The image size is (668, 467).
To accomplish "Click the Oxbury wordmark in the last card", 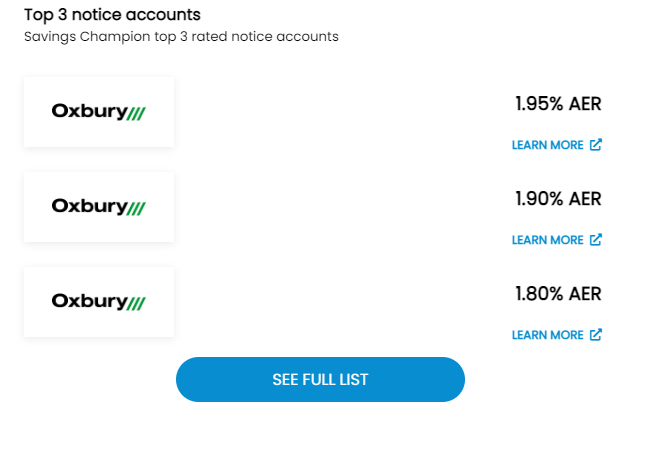I will tap(89, 301).
